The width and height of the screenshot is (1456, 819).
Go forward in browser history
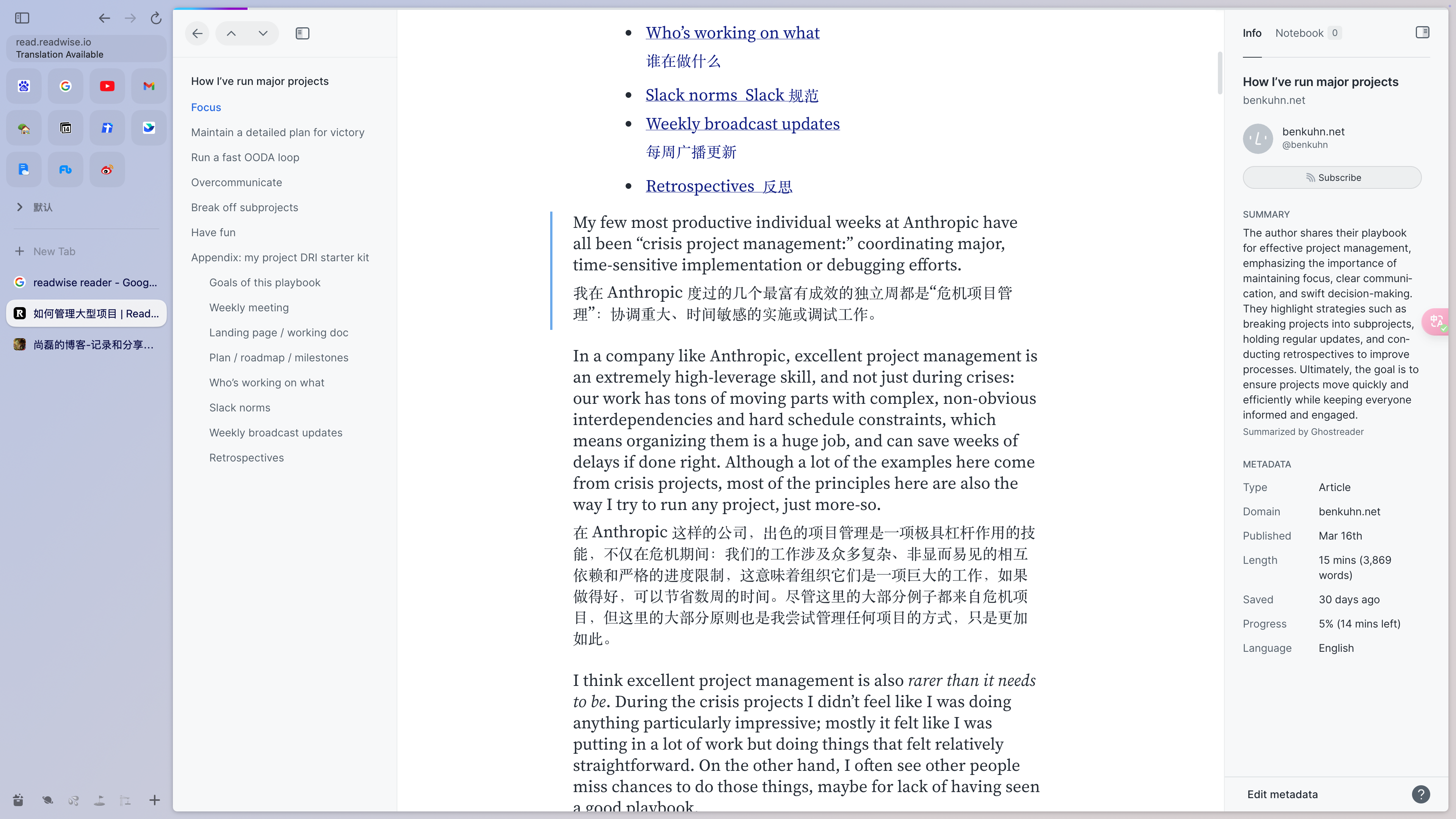click(130, 18)
